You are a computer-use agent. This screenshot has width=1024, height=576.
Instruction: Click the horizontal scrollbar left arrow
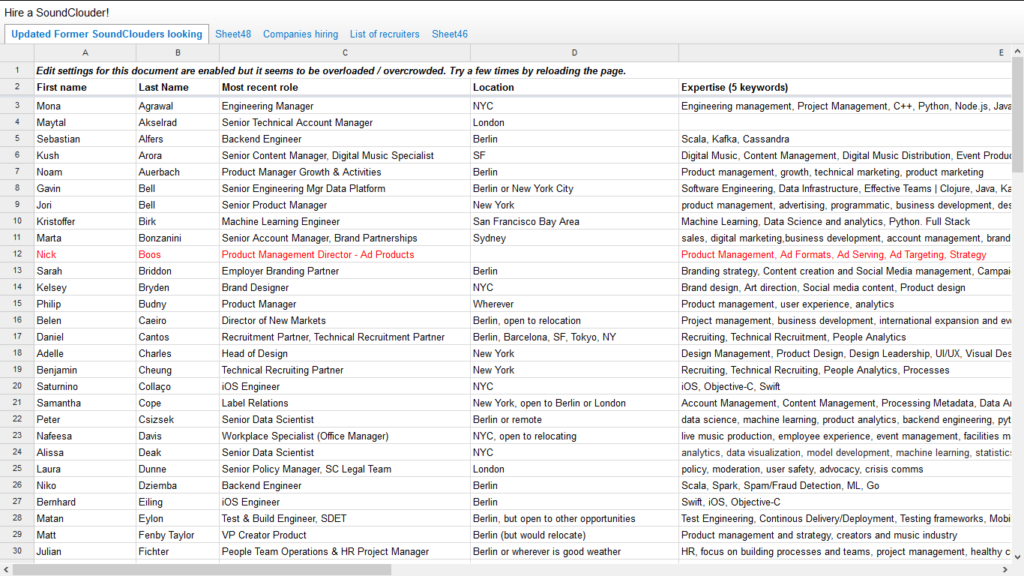coord(6,569)
